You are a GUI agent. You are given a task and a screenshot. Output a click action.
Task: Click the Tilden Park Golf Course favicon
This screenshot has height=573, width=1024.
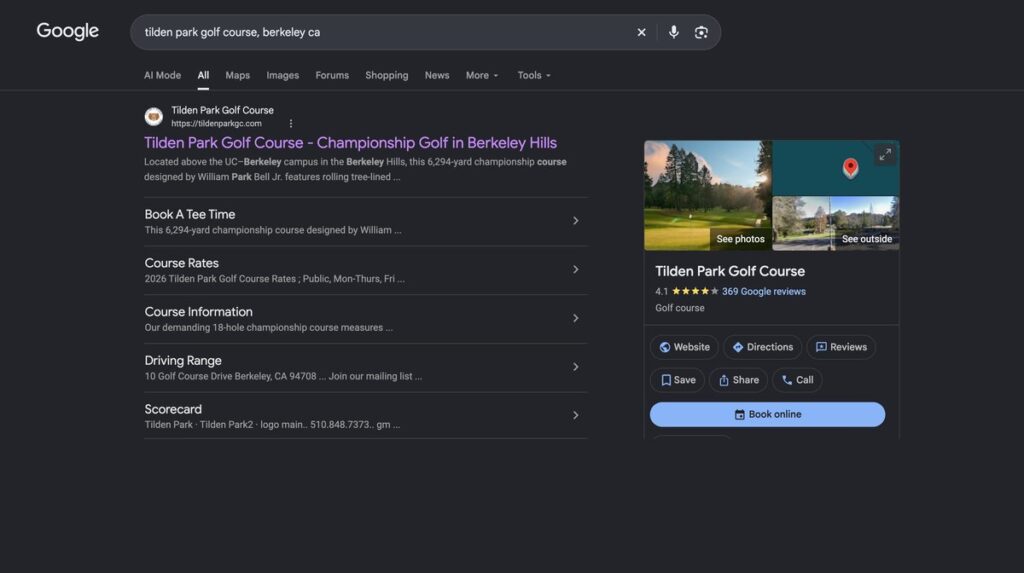click(x=153, y=116)
